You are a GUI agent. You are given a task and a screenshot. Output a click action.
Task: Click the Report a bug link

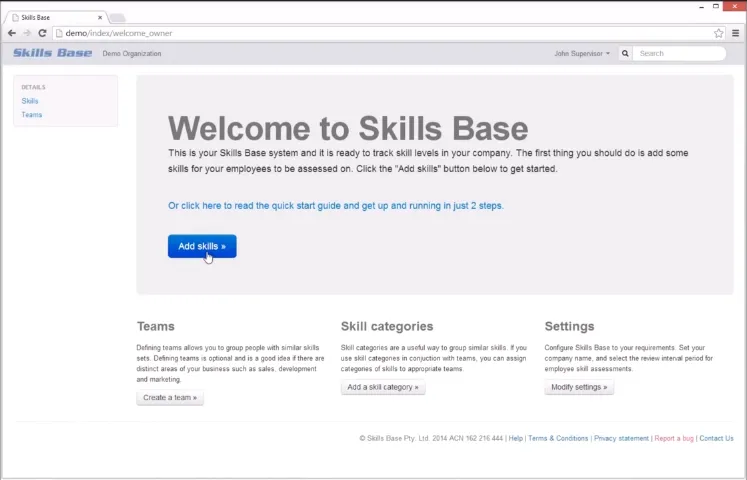pos(674,438)
